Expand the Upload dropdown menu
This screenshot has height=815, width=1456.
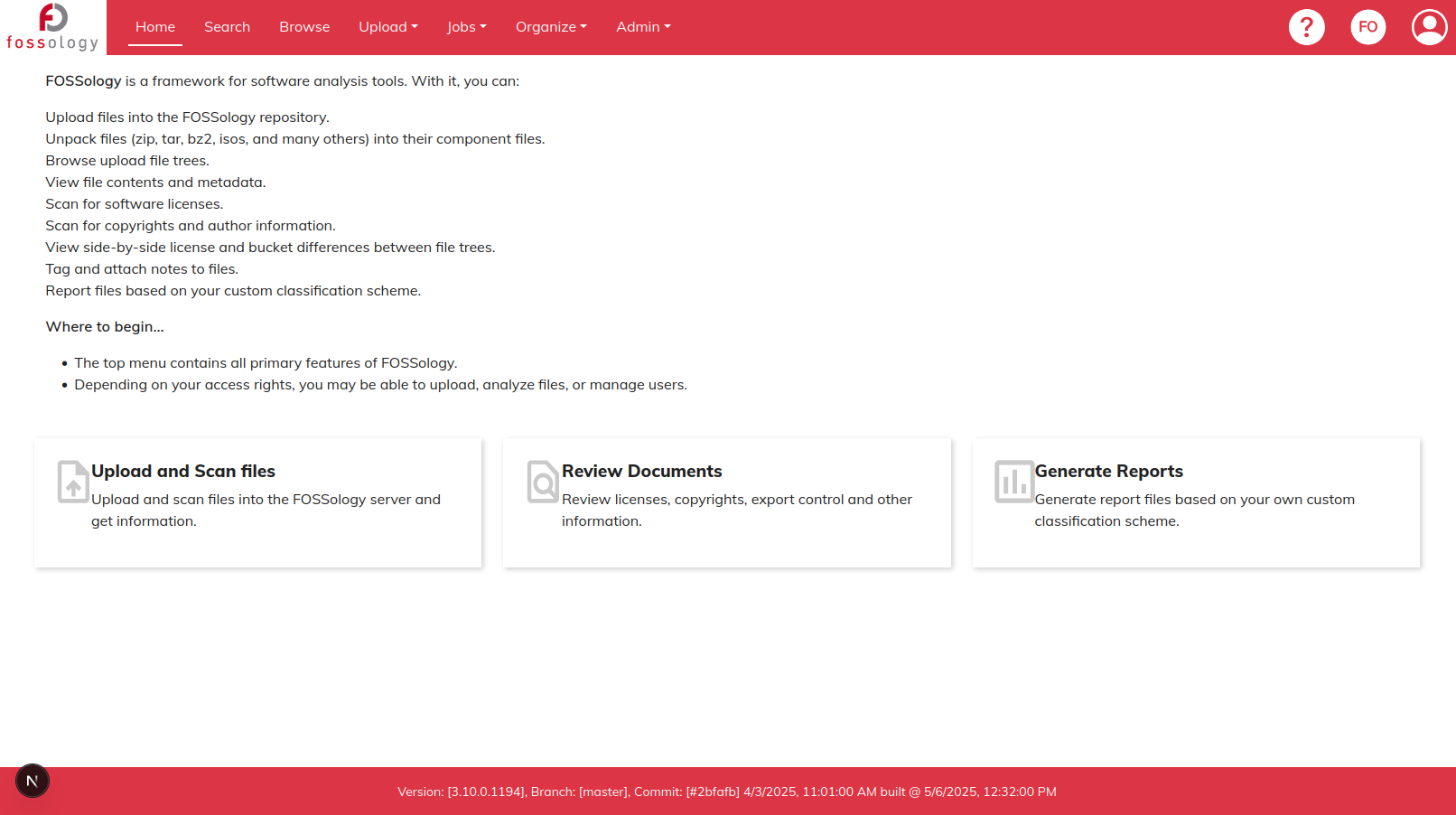388,27
